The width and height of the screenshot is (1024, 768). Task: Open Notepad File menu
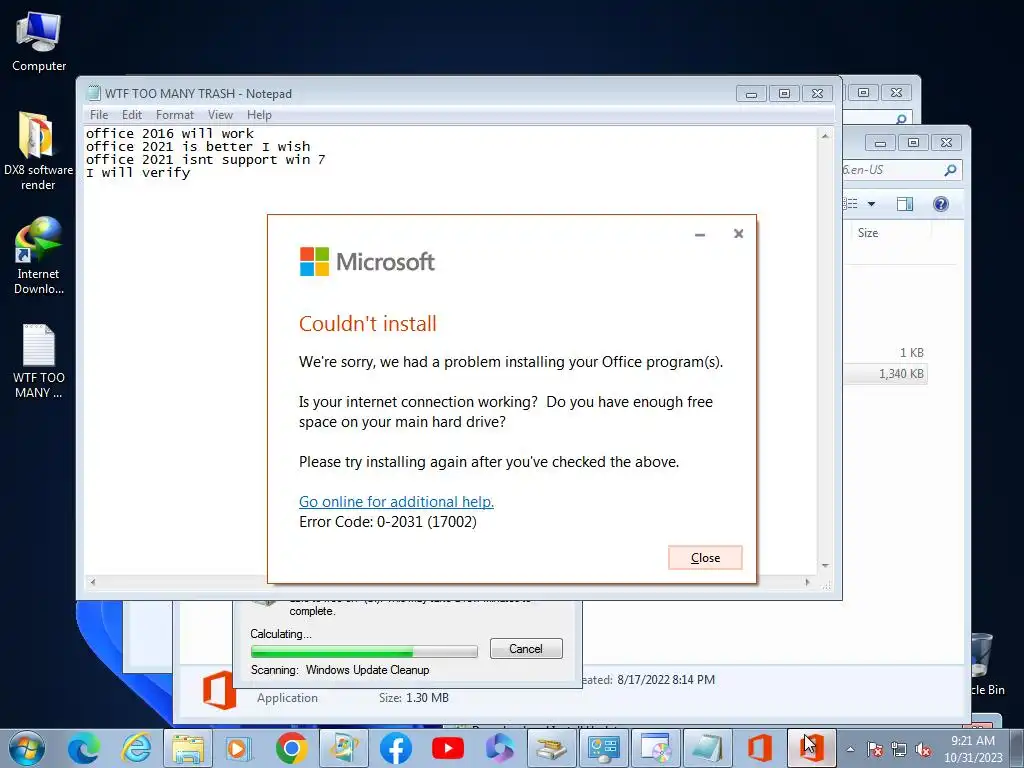pos(99,115)
